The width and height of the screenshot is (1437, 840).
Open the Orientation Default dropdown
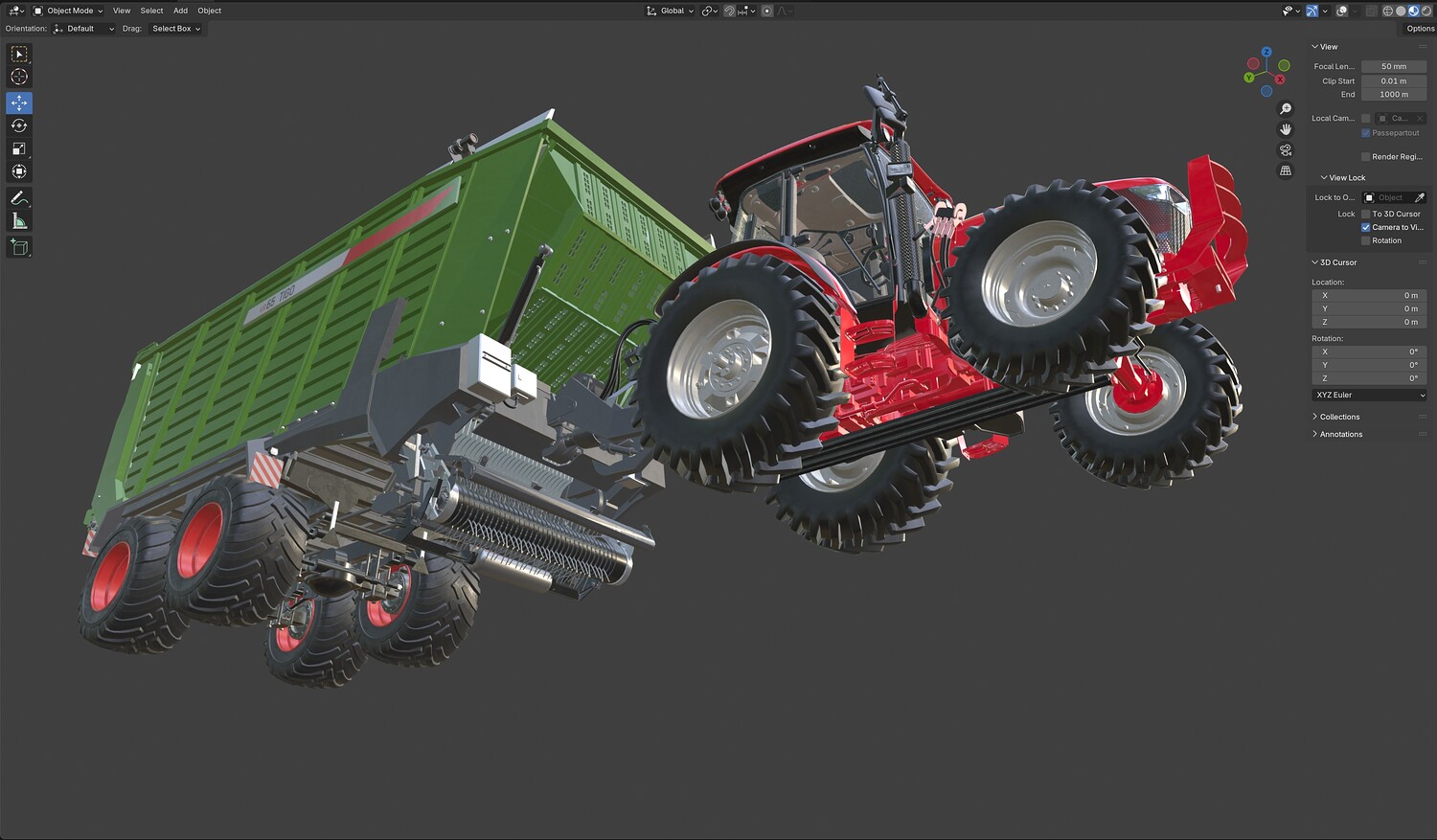(84, 29)
